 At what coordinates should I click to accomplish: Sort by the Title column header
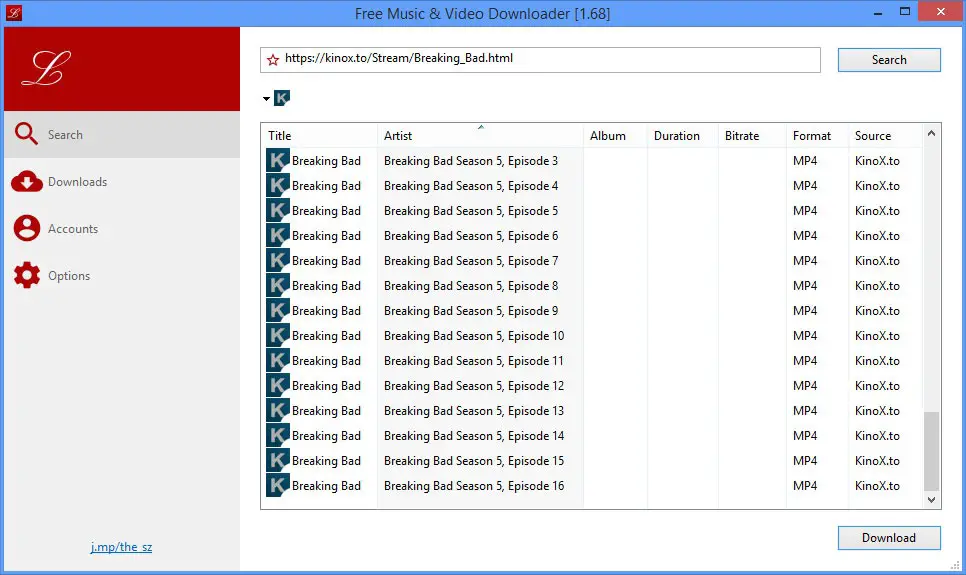pyautogui.click(x=319, y=136)
